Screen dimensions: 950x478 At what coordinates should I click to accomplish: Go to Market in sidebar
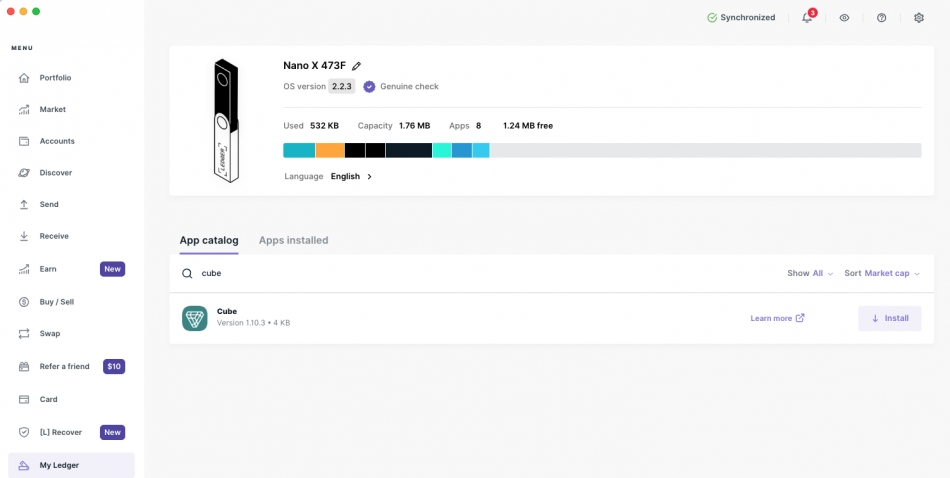pyautogui.click(x=71, y=110)
